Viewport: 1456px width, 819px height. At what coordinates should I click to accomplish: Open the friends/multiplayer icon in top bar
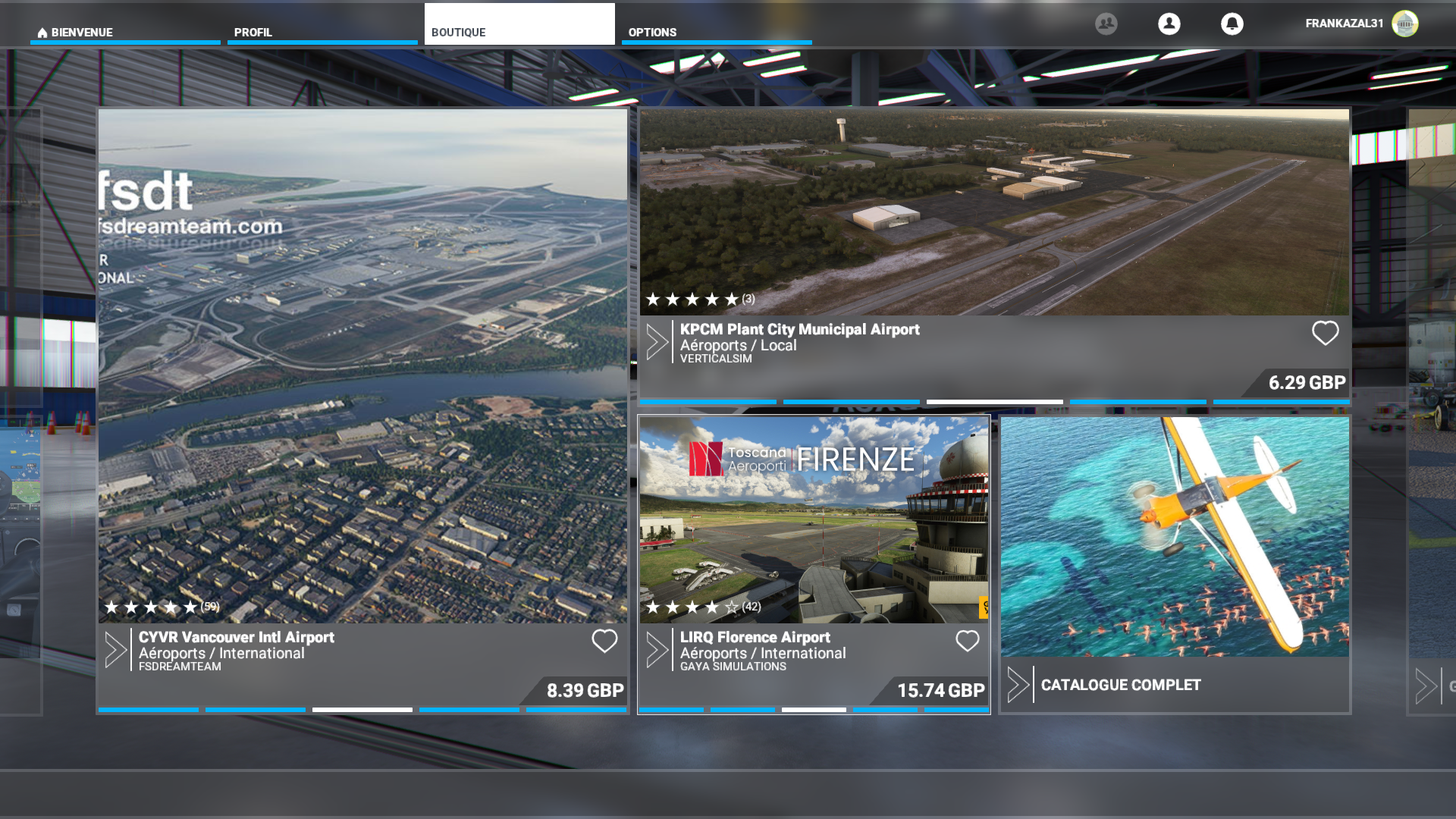[x=1106, y=24]
